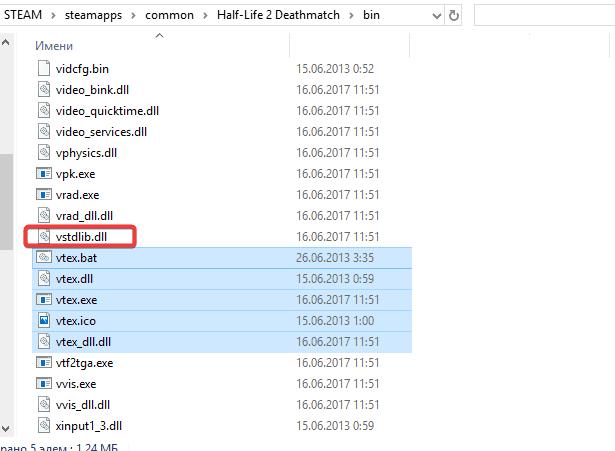Sort files by the Имени column header
This screenshot has height=451, width=615.
54,46
